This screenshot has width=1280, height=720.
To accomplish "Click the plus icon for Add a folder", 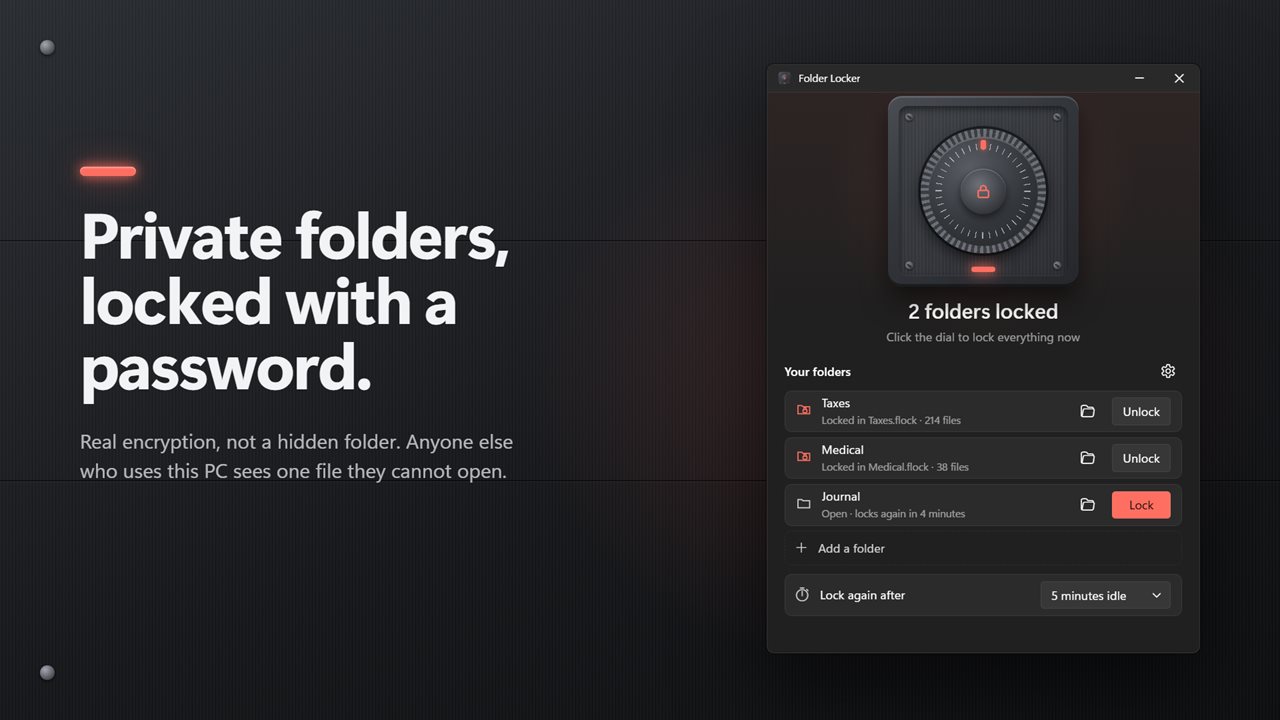I will tap(801, 548).
